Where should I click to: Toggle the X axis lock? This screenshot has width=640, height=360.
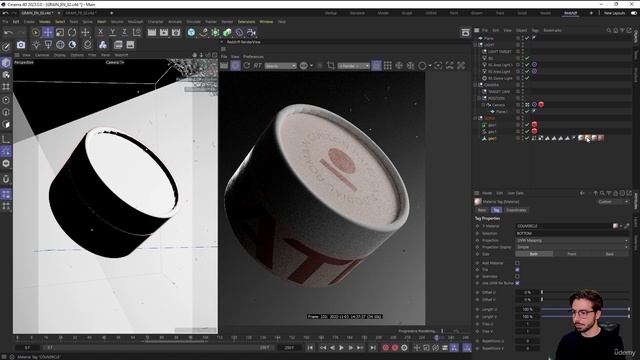(x=100, y=32)
